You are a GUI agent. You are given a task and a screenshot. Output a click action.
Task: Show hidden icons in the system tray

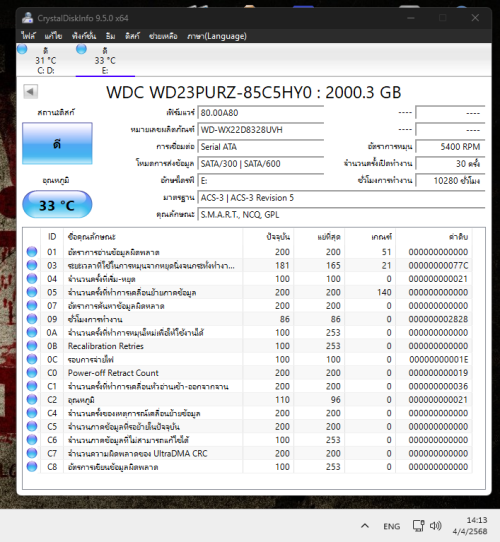coord(364,526)
